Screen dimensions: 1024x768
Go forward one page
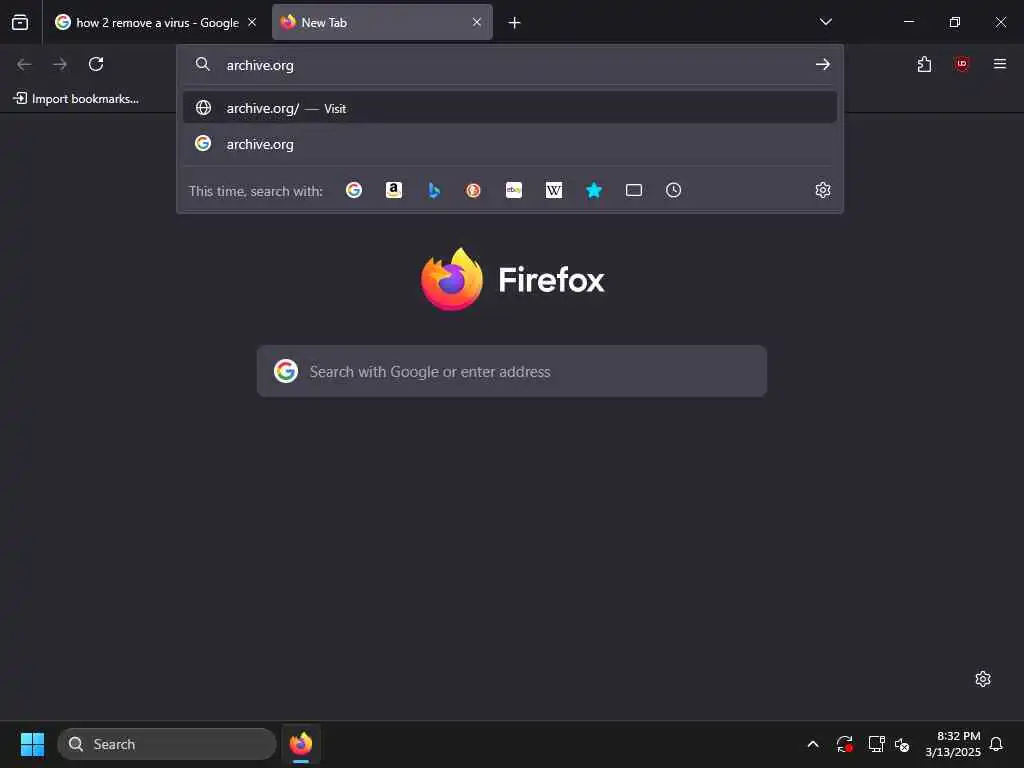(60, 64)
